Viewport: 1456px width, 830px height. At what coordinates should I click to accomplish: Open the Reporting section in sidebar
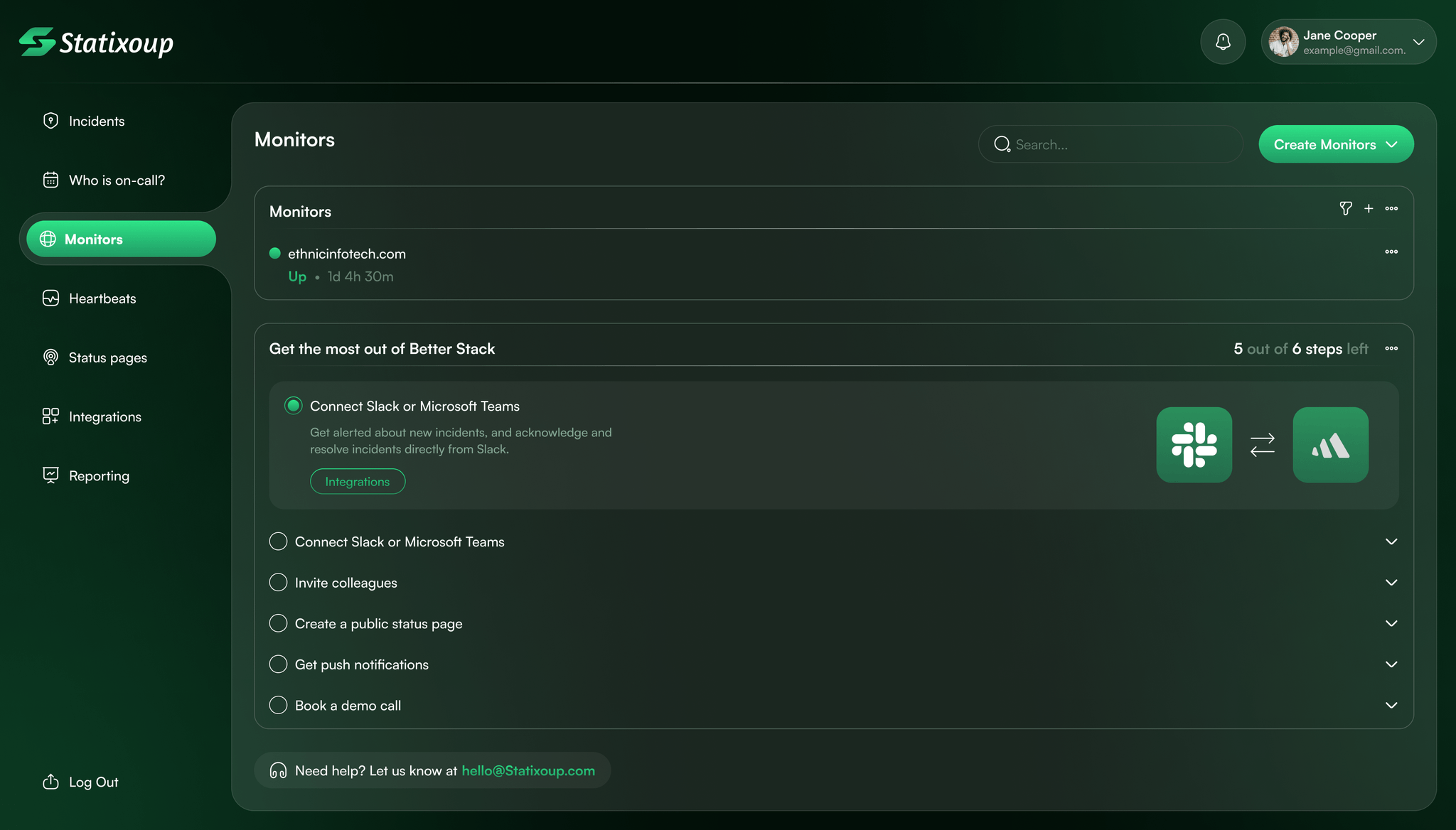pyautogui.click(x=99, y=475)
